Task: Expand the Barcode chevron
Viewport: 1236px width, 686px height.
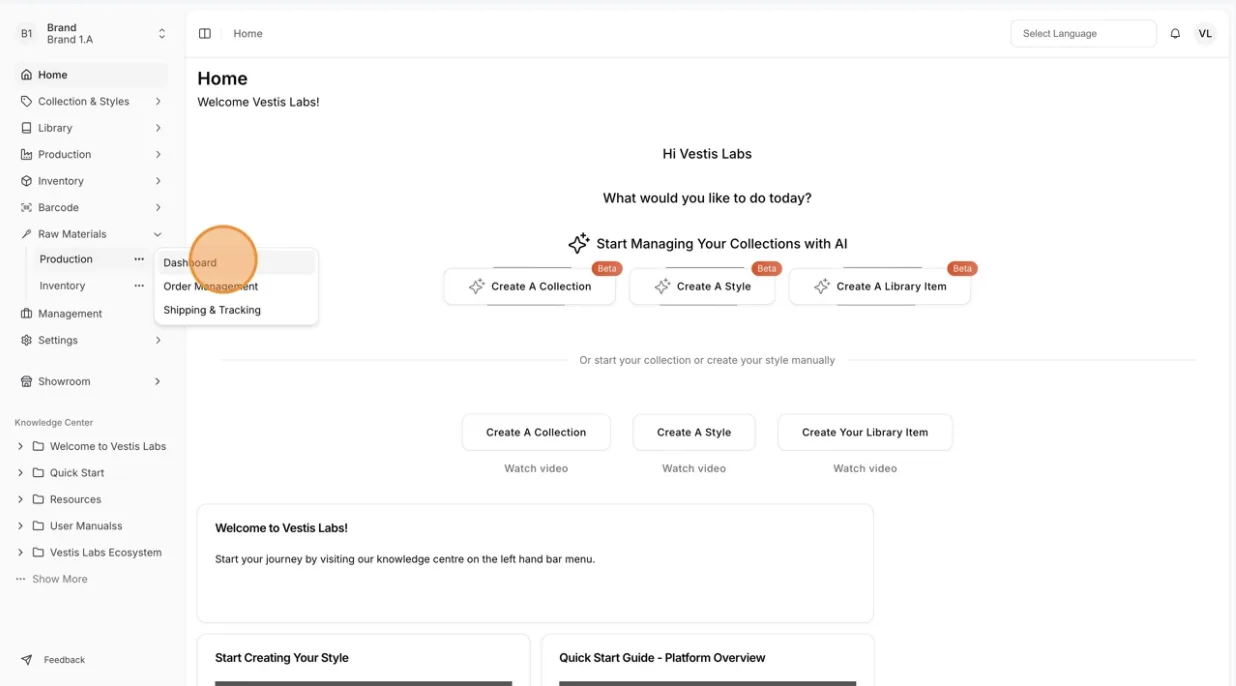Action: tap(158, 207)
